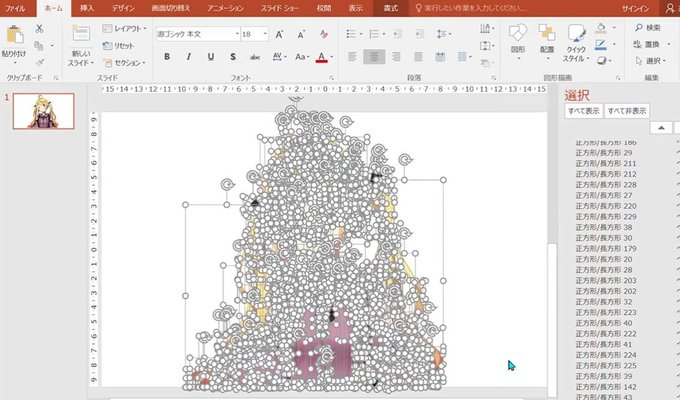Viewport: 680px width, 400px height.
Task: Open the Drawing (図形描画) dialog launcher
Action: tap(618, 78)
